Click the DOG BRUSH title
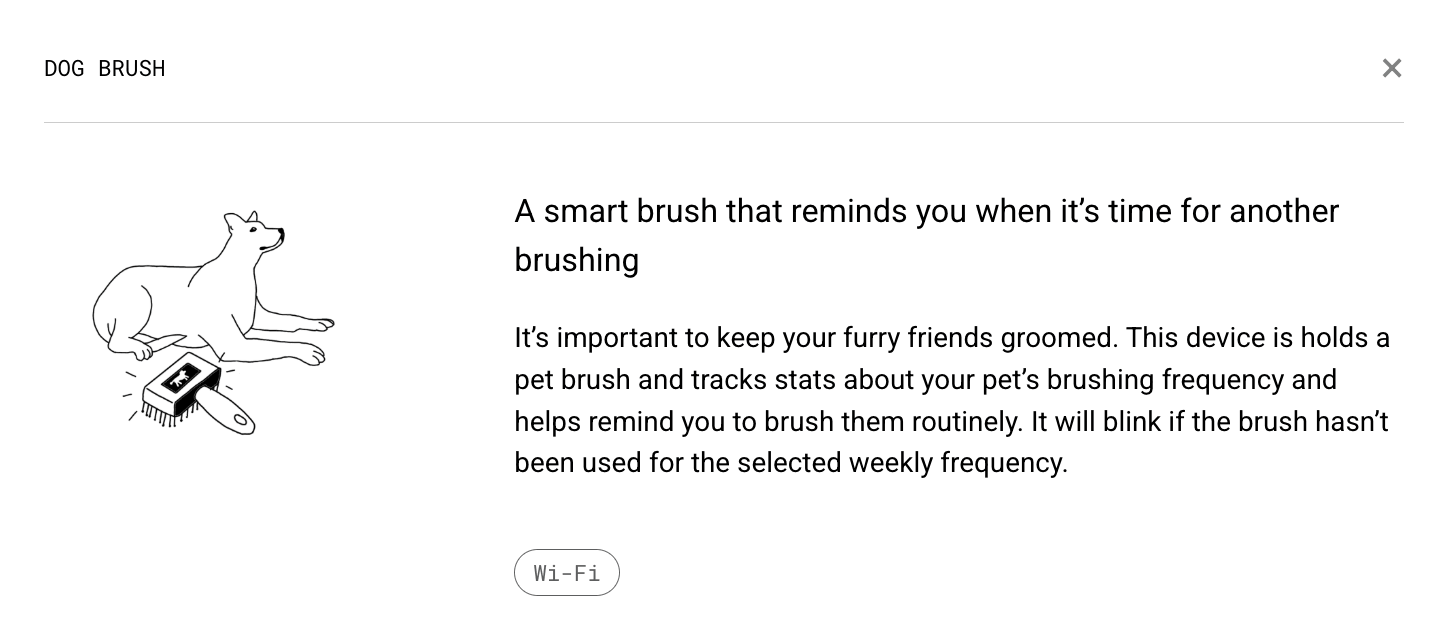This screenshot has width=1450, height=638. pos(104,68)
